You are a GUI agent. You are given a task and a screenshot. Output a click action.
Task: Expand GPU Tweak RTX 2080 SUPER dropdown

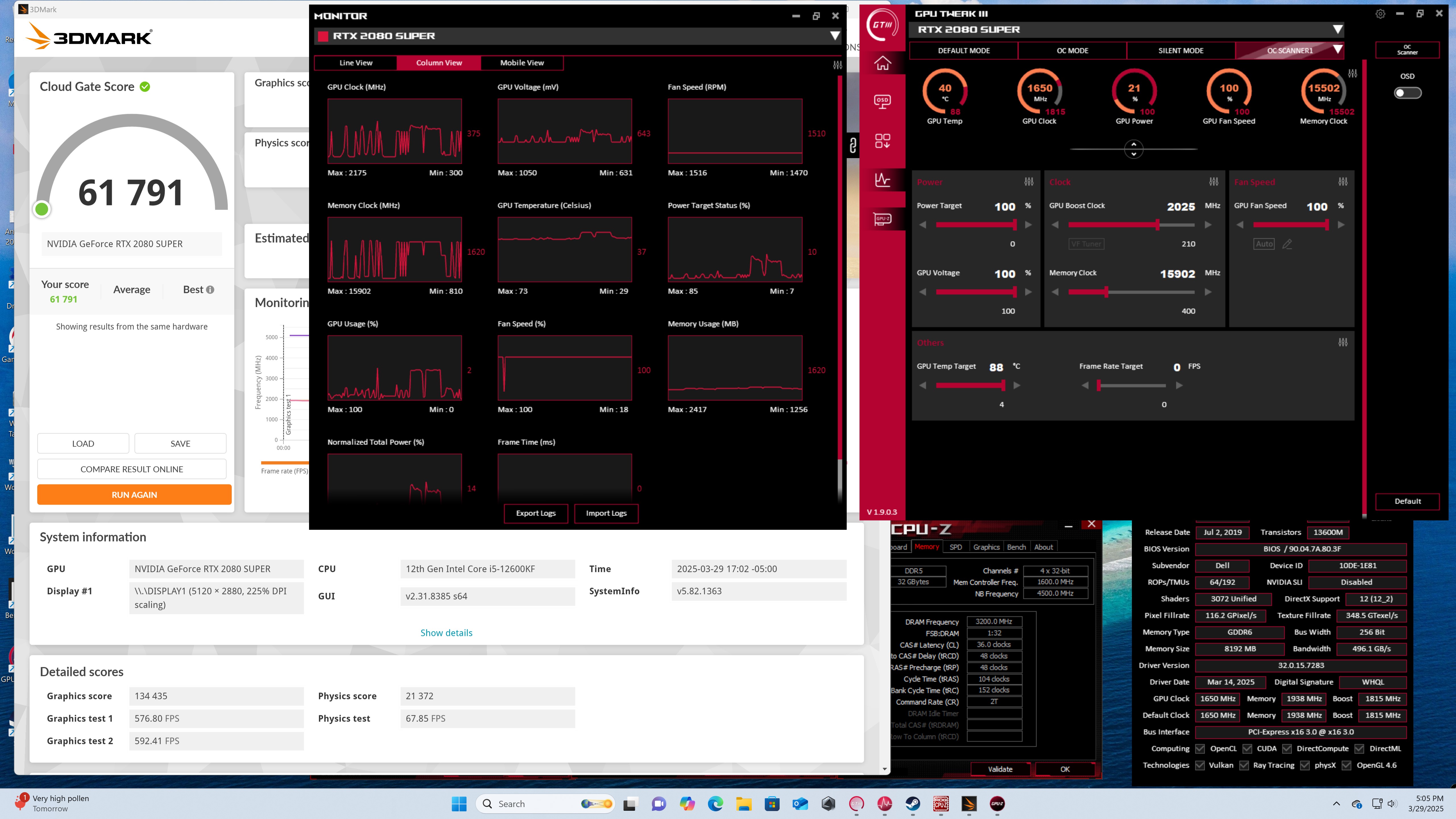point(1337,29)
